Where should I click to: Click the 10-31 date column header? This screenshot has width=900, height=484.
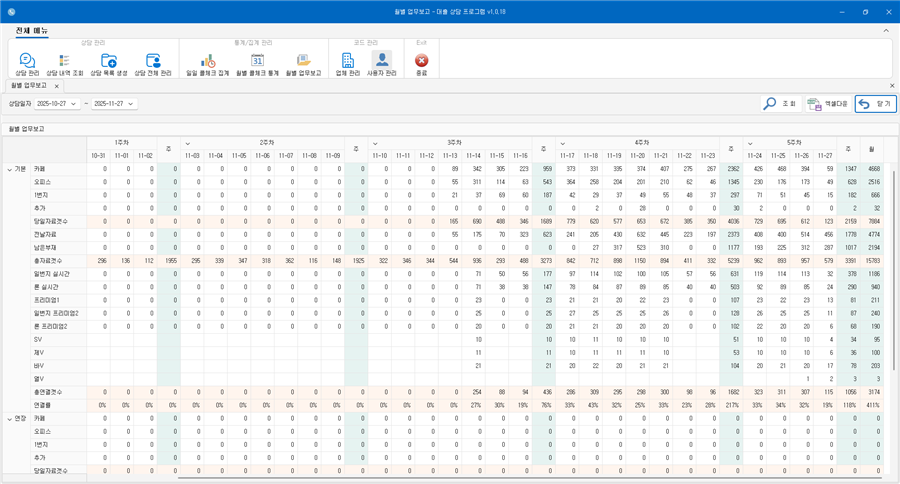(98, 156)
